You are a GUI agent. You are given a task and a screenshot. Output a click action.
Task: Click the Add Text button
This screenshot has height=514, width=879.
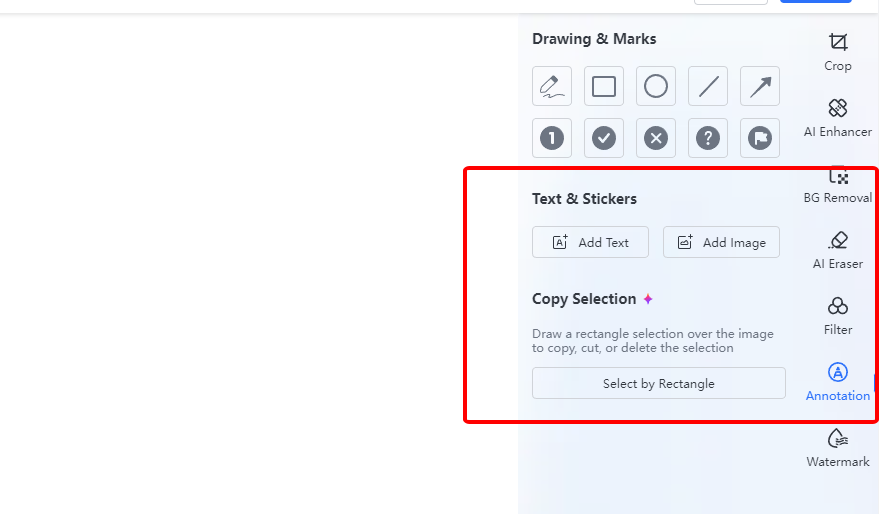tap(590, 242)
